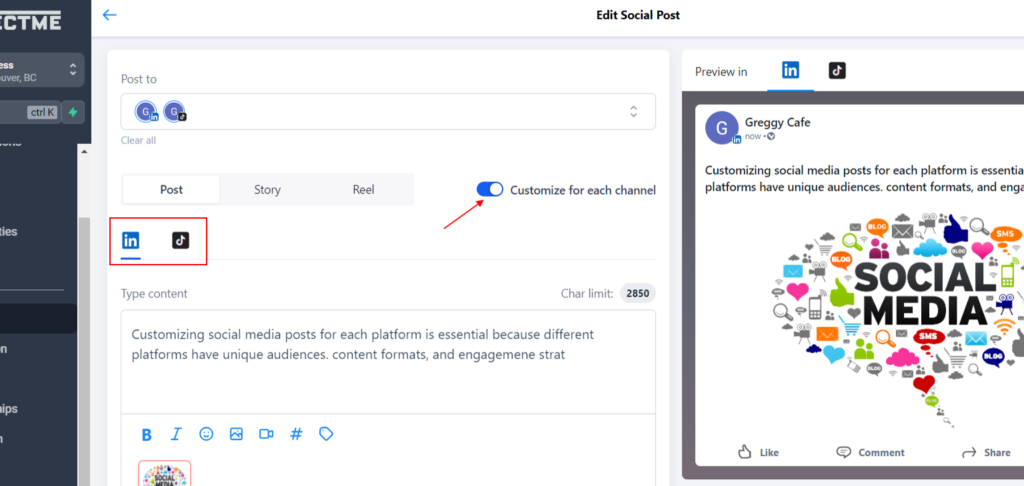1024x486 pixels.
Task: Click the green lightning bolt icon in sidebar
Action: 73,112
